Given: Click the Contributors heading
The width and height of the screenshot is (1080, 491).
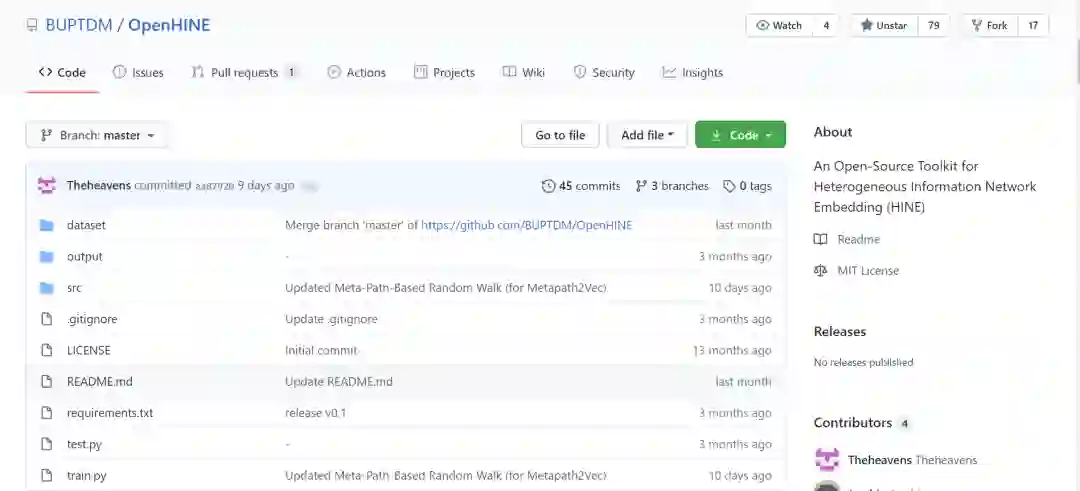Looking at the screenshot, I should (x=853, y=423).
